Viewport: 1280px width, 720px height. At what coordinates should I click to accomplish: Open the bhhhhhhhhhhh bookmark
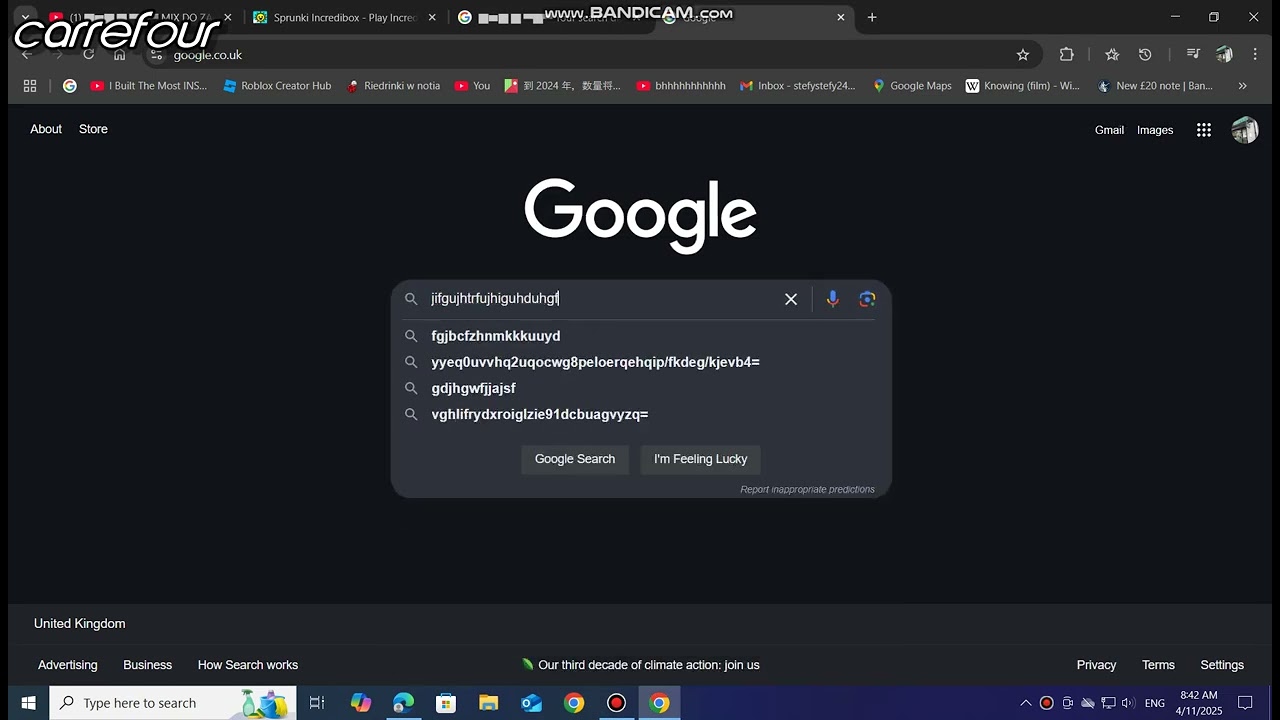[681, 86]
